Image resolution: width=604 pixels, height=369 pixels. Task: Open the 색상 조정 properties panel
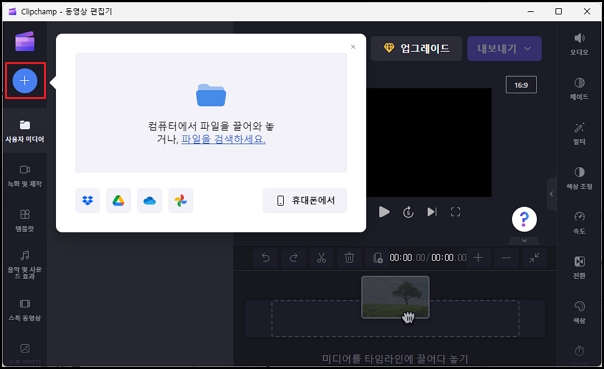coord(579,178)
